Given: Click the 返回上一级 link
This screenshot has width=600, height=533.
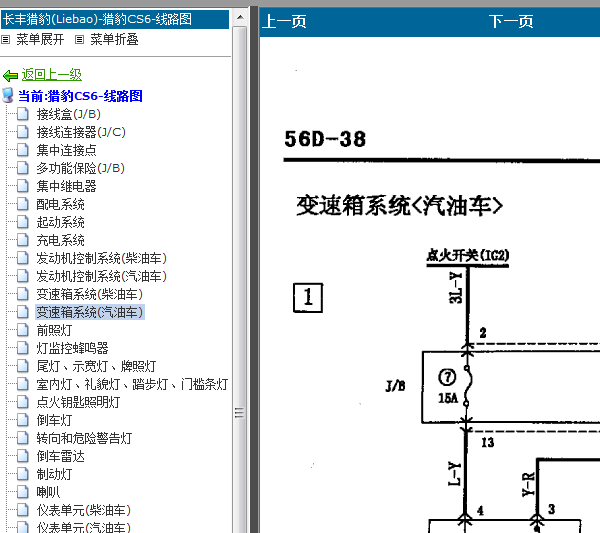Looking at the screenshot, I should tap(52, 75).
